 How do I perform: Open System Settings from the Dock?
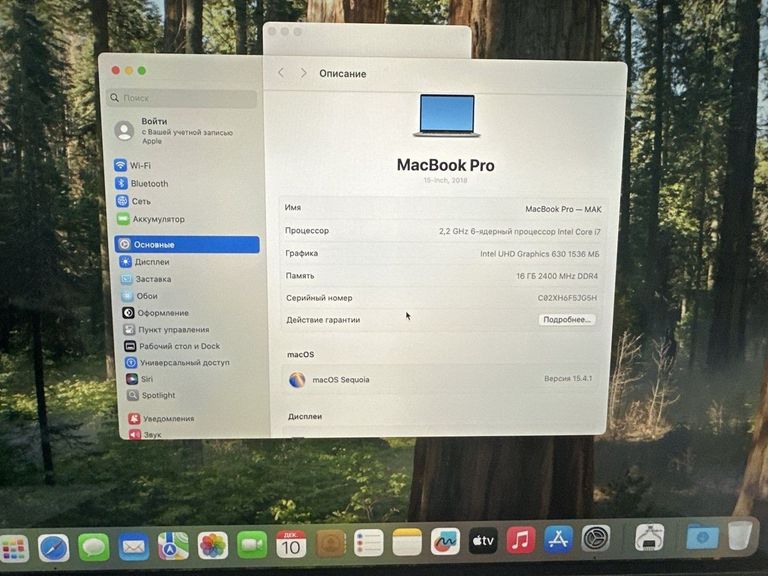[596, 538]
